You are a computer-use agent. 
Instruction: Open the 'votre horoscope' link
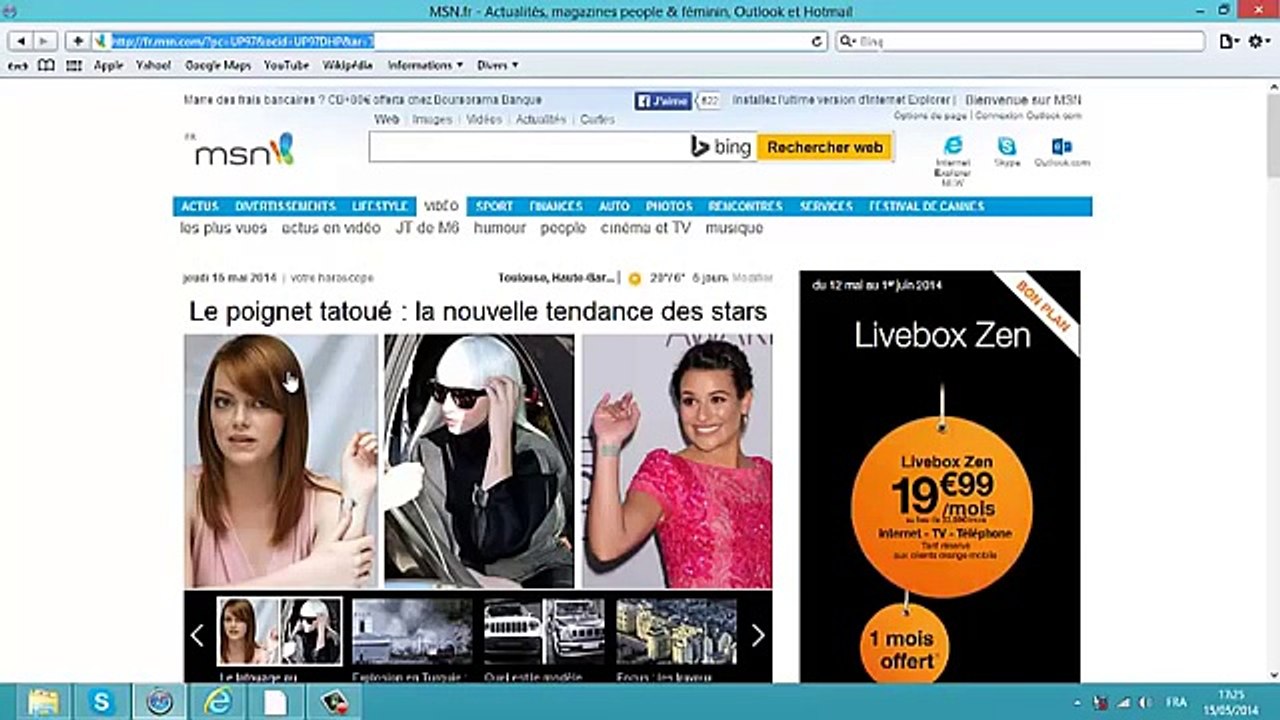(x=332, y=278)
